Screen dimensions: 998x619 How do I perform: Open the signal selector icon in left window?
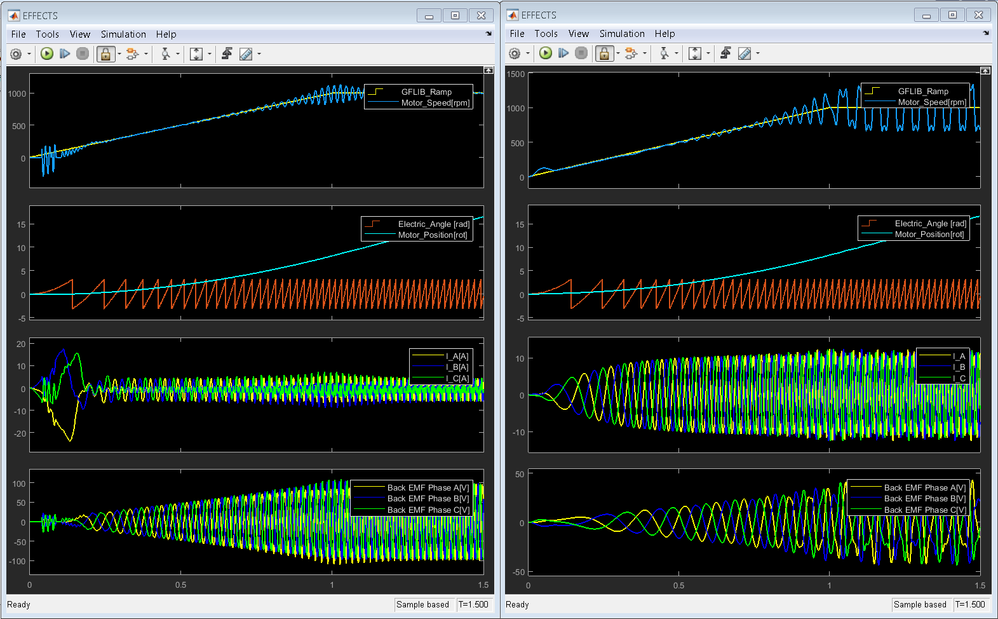click(x=132, y=54)
